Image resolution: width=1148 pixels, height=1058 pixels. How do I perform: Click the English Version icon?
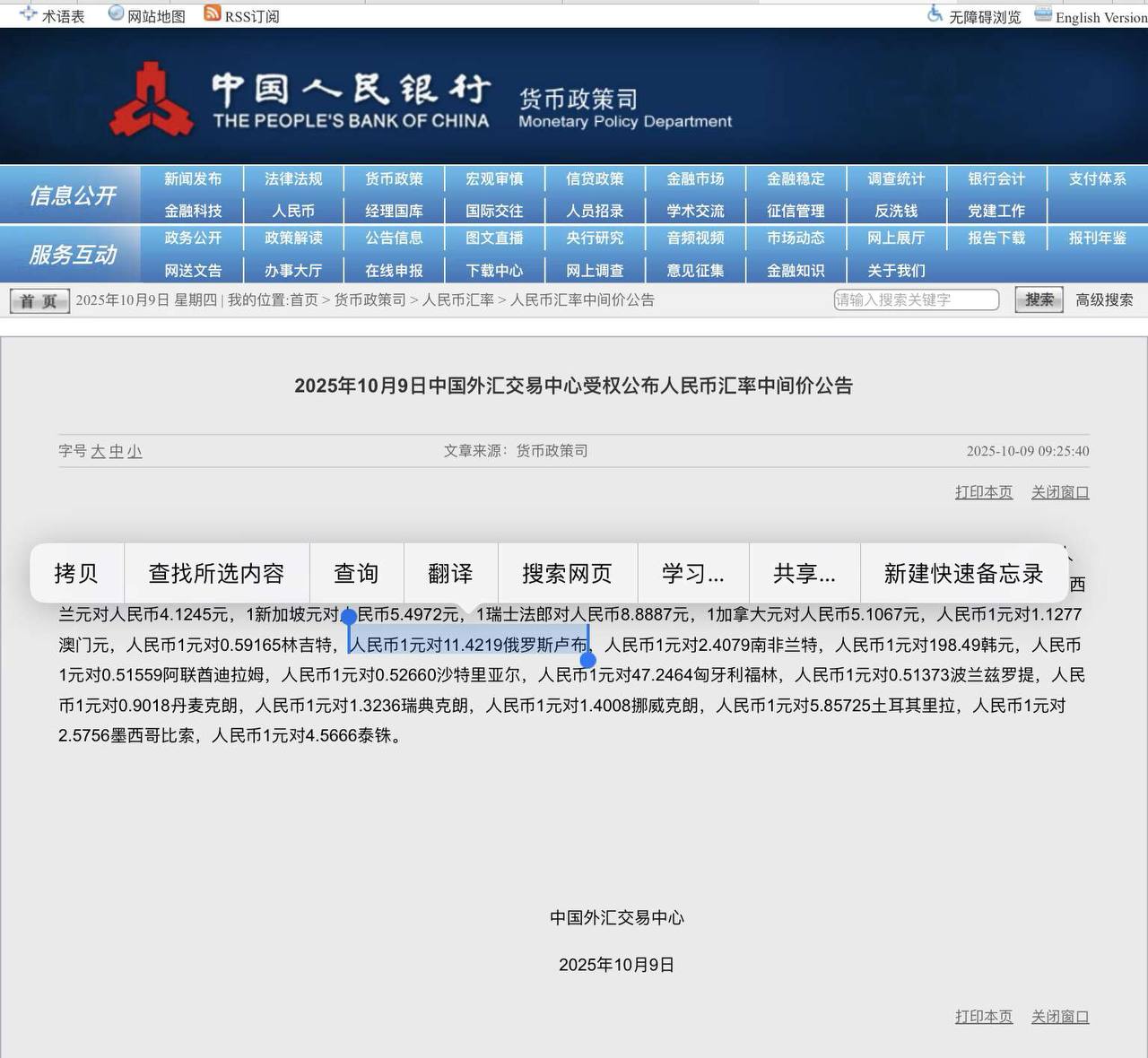pyautogui.click(x=1043, y=13)
